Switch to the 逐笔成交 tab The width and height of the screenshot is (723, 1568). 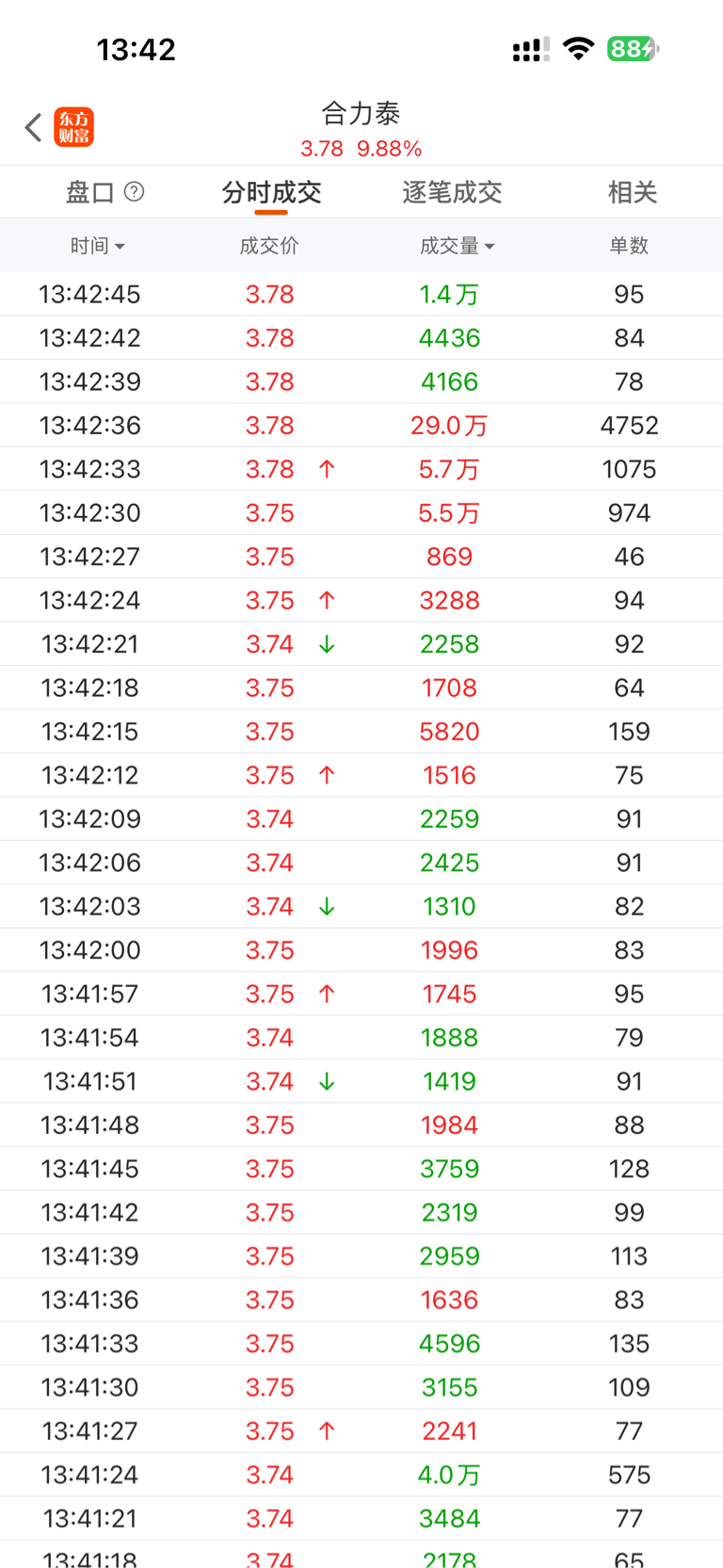point(452,192)
